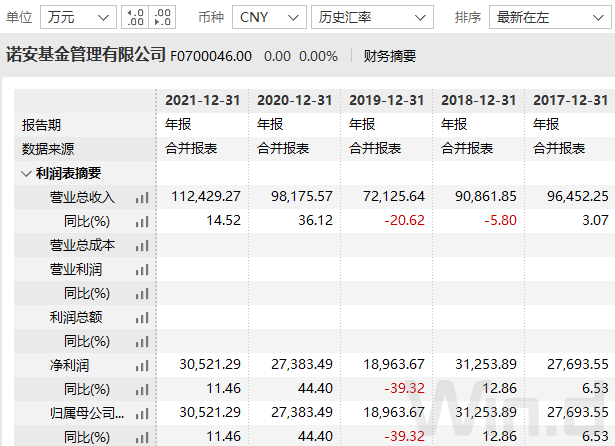This screenshot has height=446, width=615.
Task: Click the 2019-12-31 column header
Action: pos(387,100)
